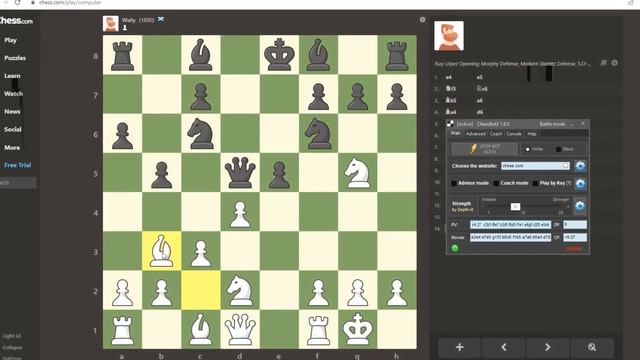Click the sidebar search box
Image resolution: width=640 pixels, height=360 pixels.
click(x=18, y=183)
